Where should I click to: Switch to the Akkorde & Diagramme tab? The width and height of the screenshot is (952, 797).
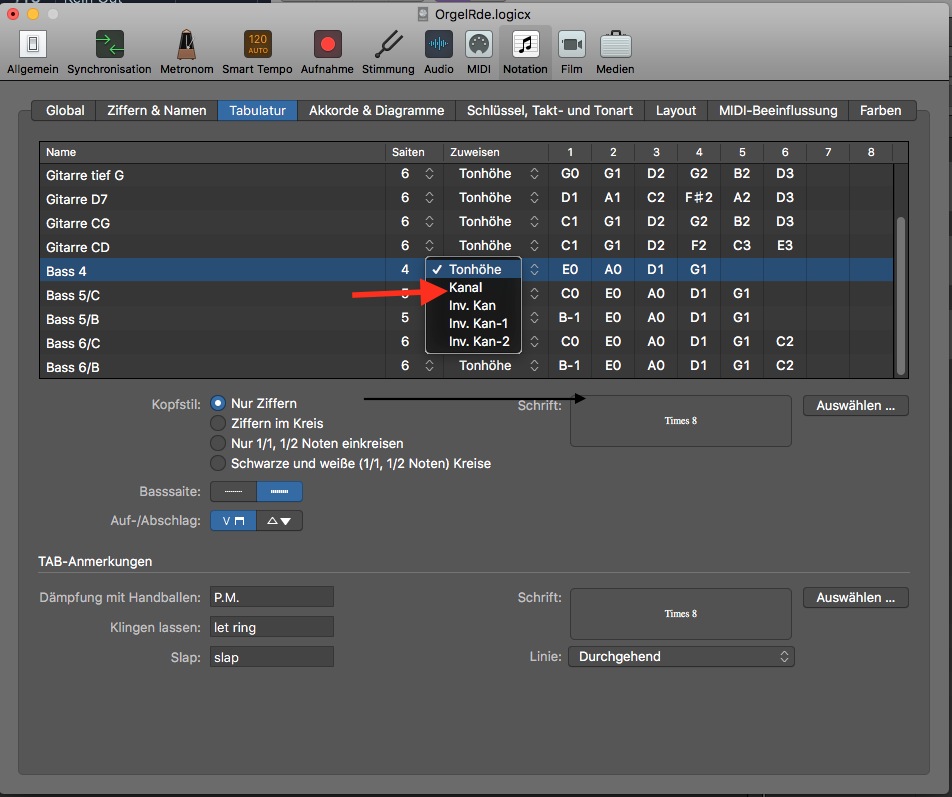point(376,111)
